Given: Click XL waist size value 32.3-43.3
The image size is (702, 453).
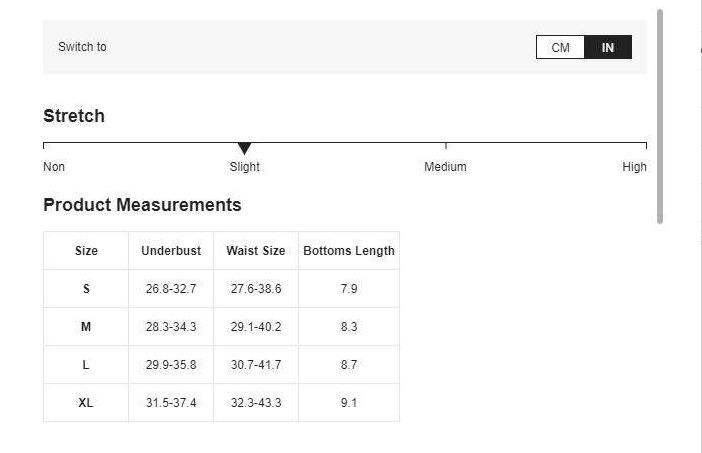Looking at the screenshot, I should coord(256,403).
